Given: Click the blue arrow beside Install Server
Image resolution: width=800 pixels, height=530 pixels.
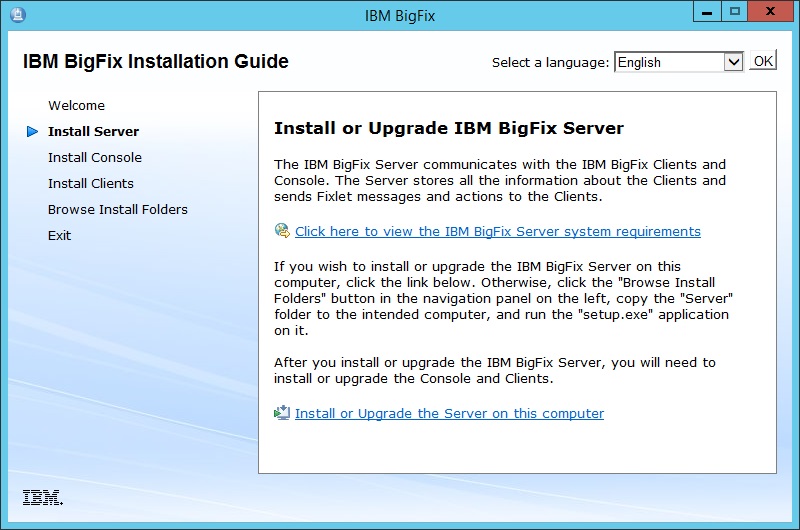Looking at the screenshot, I should point(33,131).
